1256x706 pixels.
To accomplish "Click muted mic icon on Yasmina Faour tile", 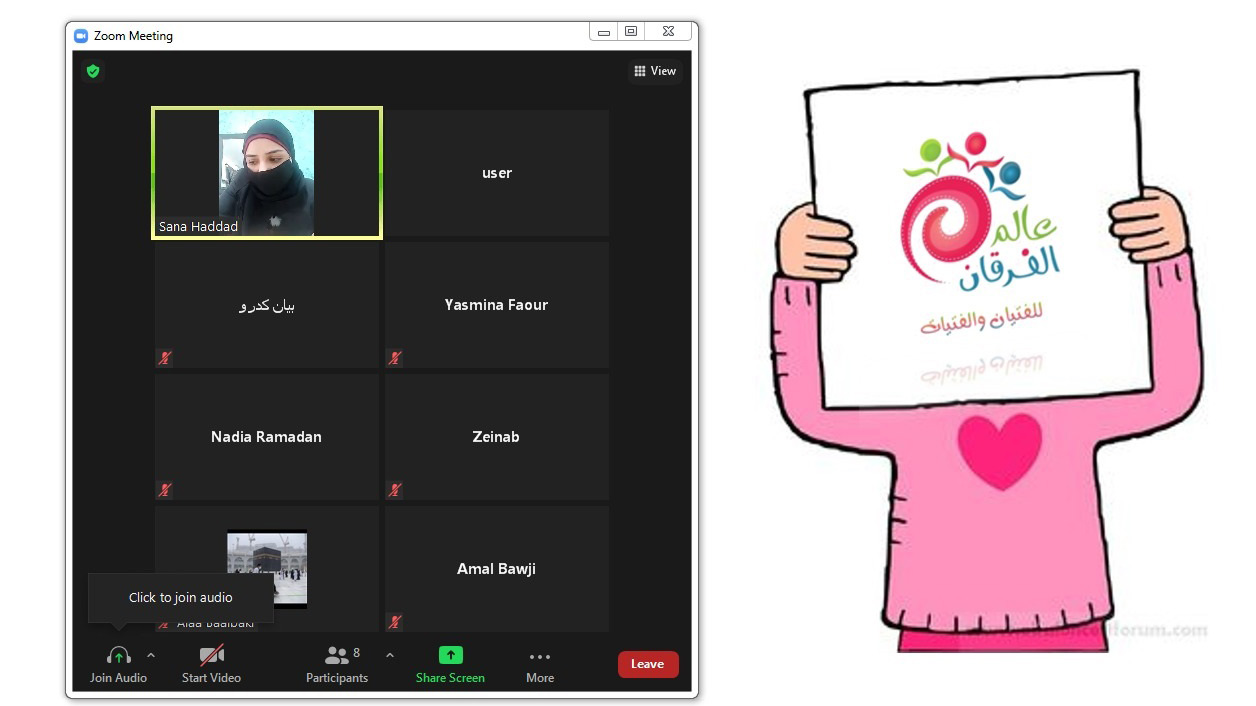I will (x=395, y=358).
